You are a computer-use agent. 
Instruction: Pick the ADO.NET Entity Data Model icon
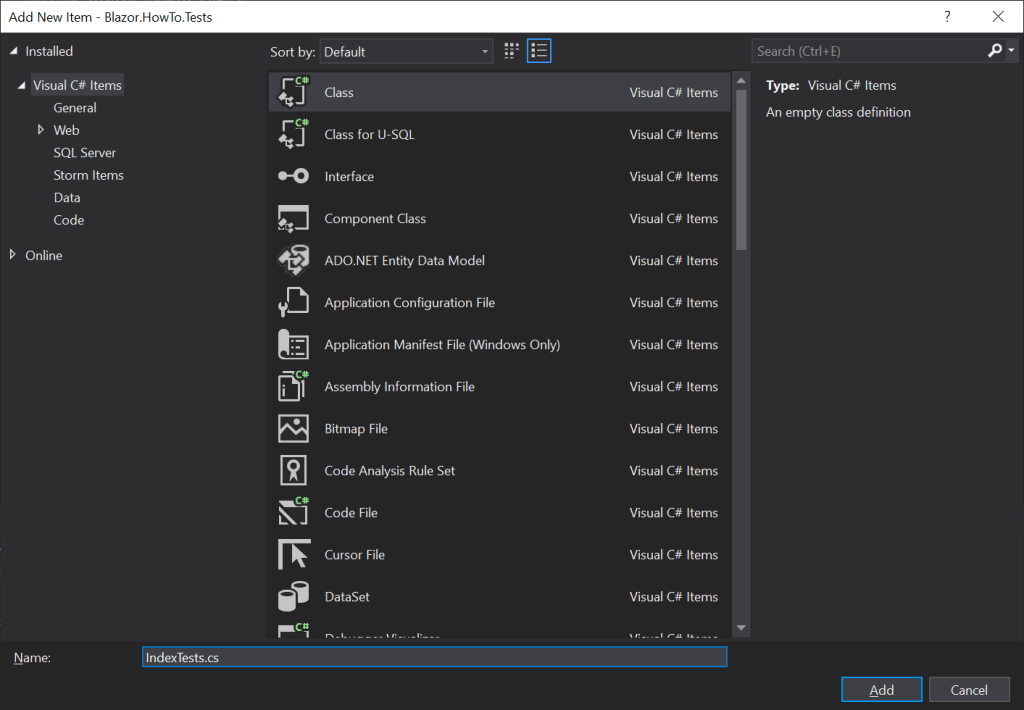pyautogui.click(x=293, y=261)
